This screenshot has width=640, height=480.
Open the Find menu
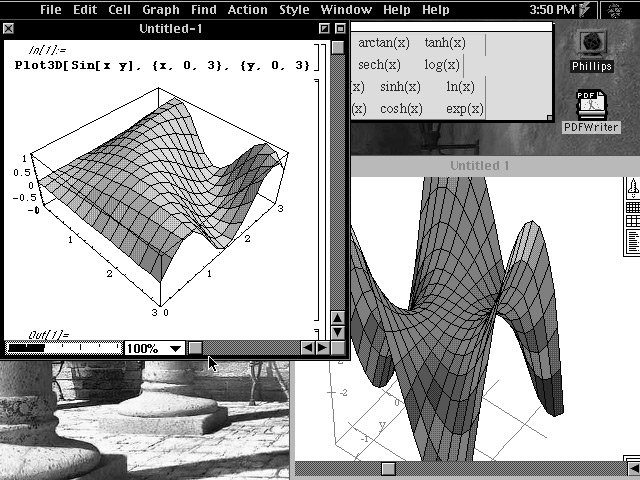pyautogui.click(x=204, y=9)
